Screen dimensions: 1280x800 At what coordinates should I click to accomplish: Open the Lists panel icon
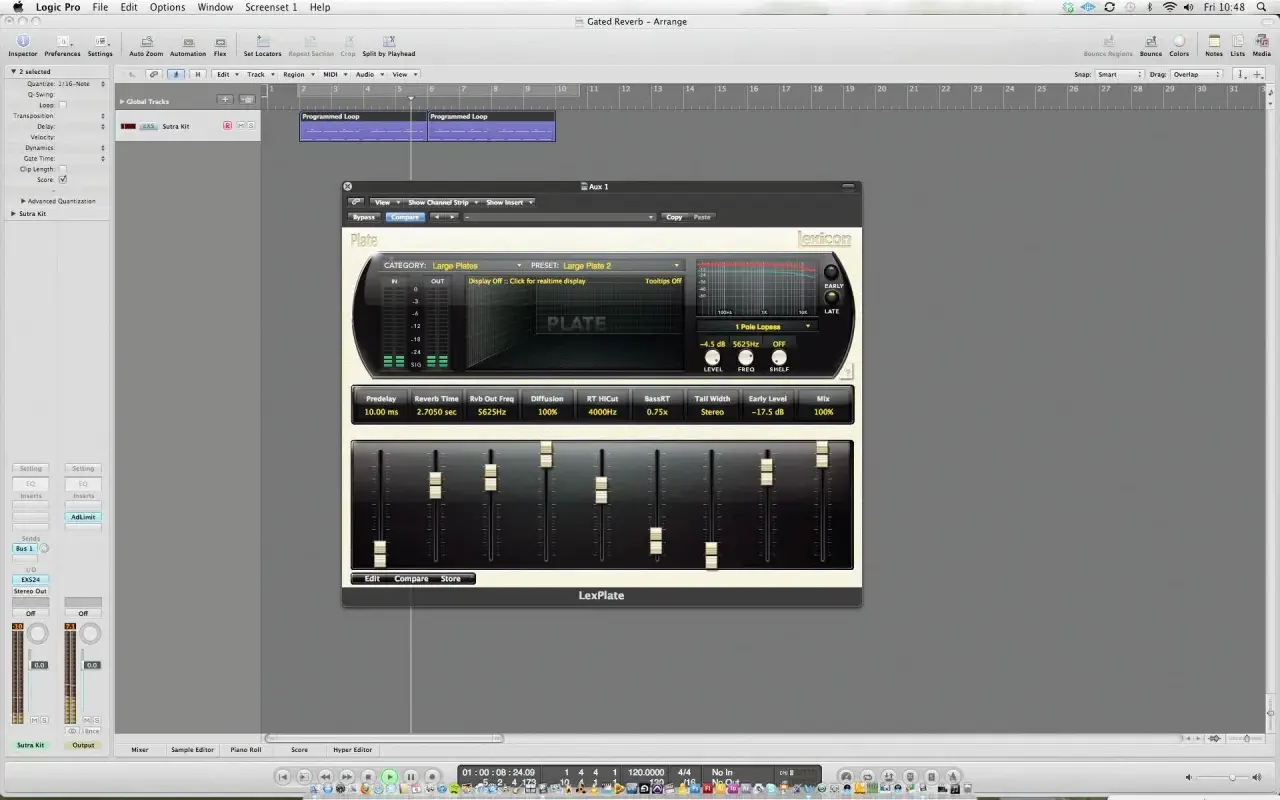[1238, 41]
